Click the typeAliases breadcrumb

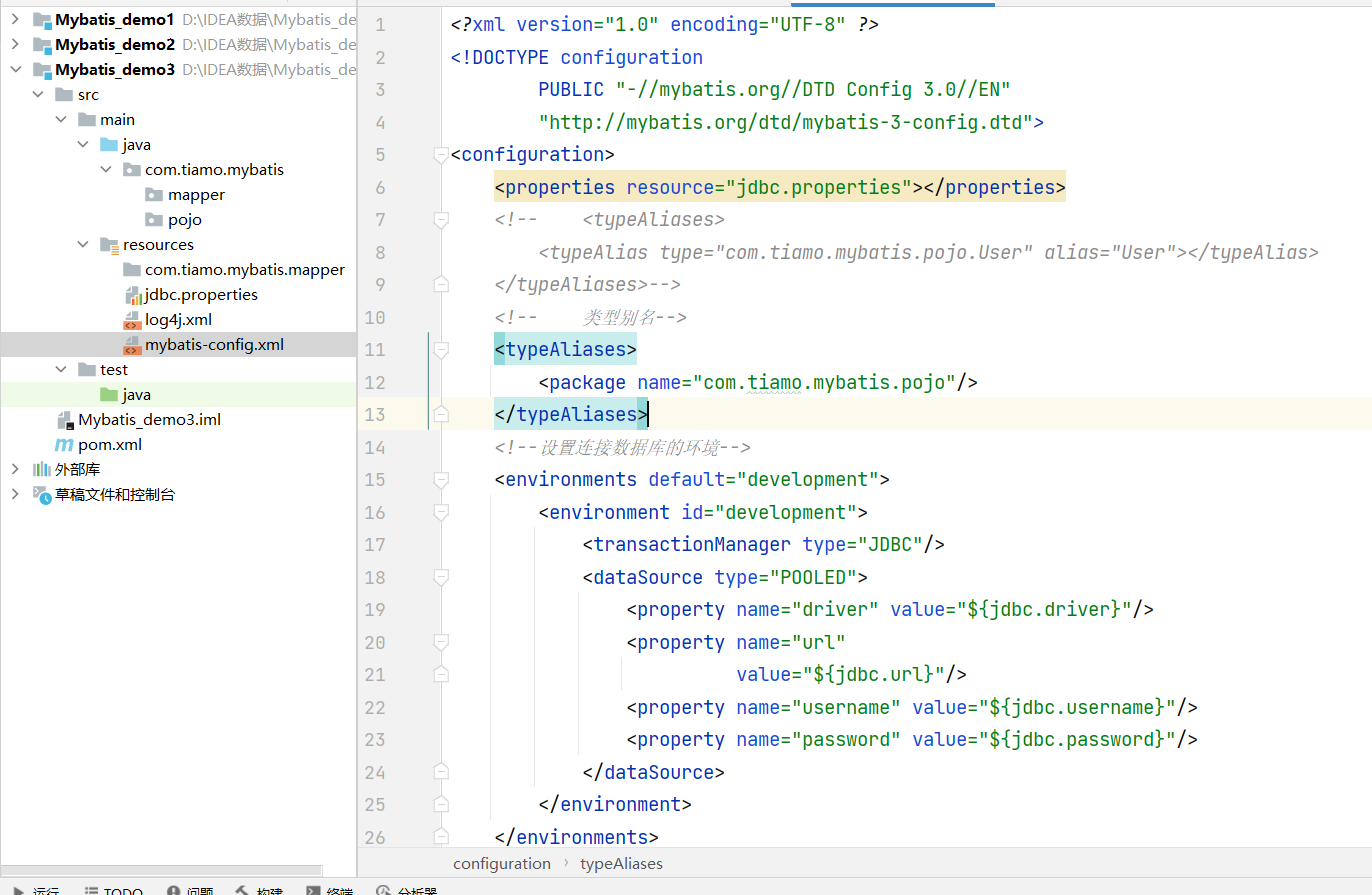(621, 863)
